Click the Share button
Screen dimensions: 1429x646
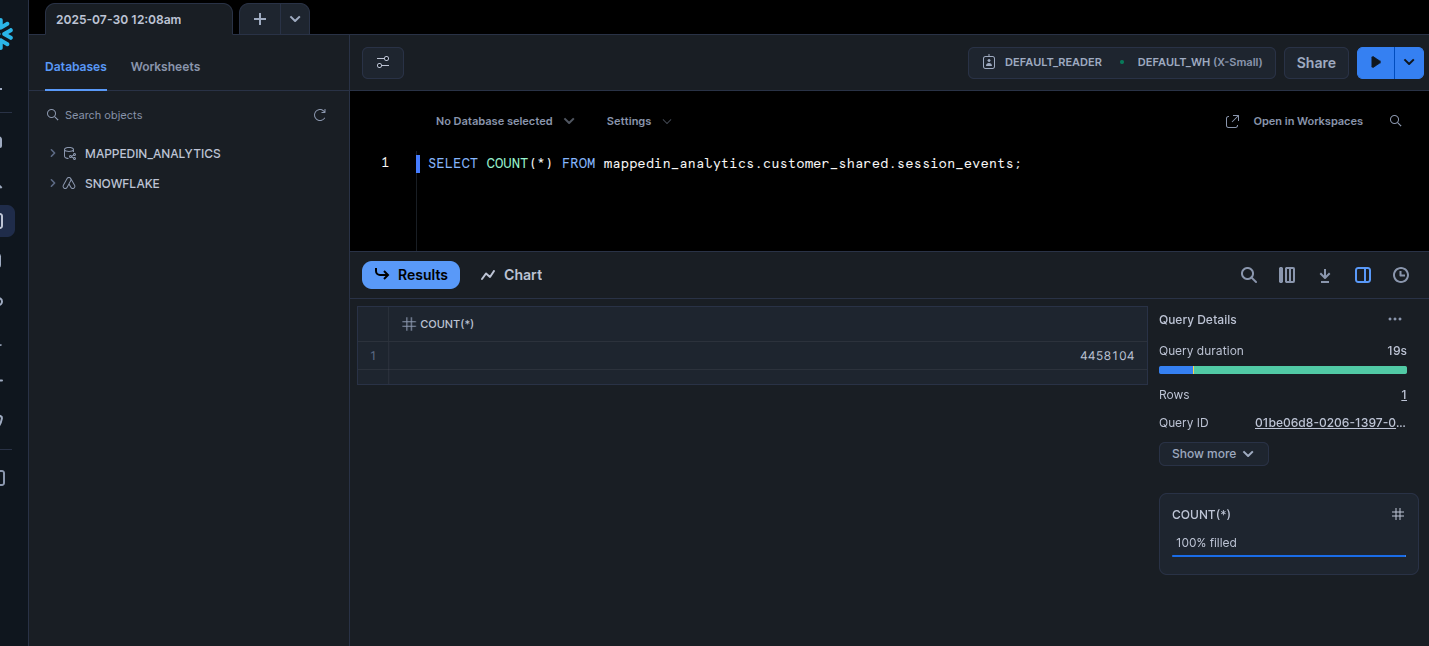point(1316,62)
